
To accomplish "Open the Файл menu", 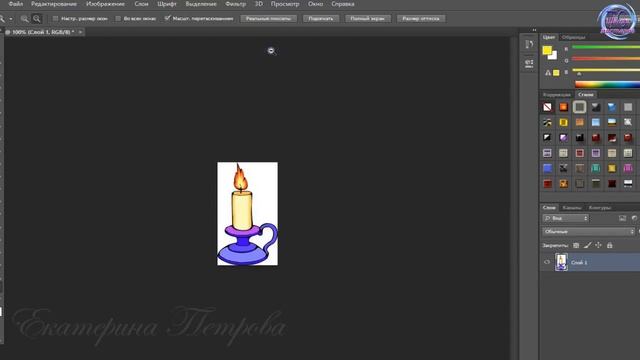I will click(x=16, y=4).
